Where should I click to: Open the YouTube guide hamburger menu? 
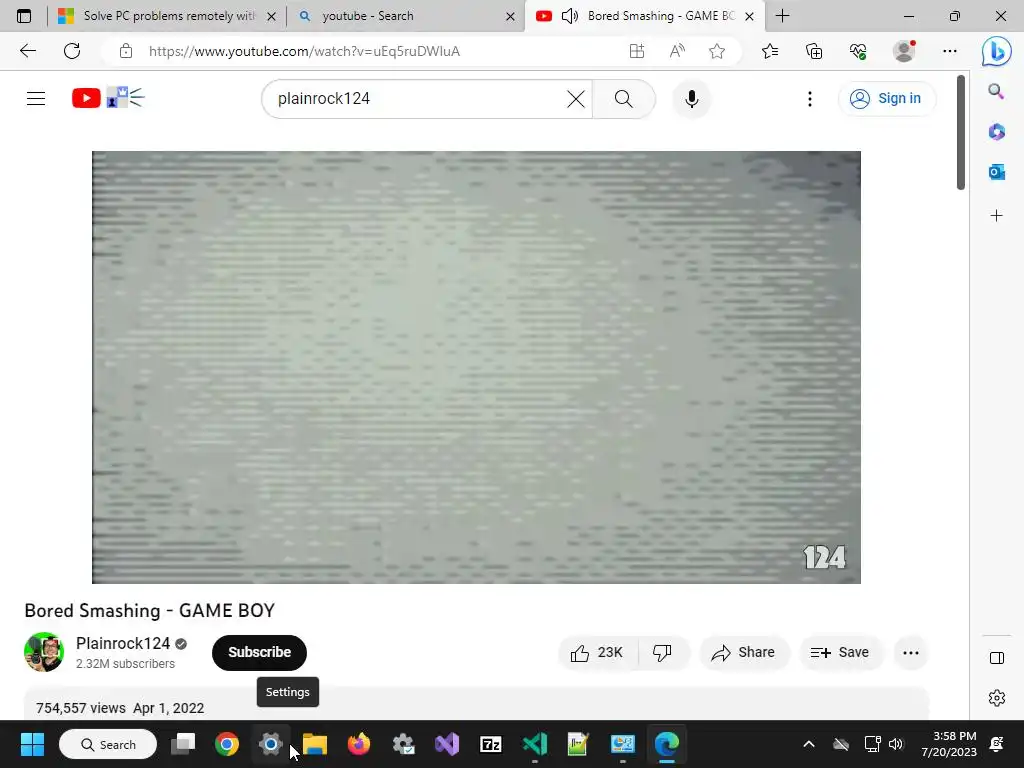[36, 99]
